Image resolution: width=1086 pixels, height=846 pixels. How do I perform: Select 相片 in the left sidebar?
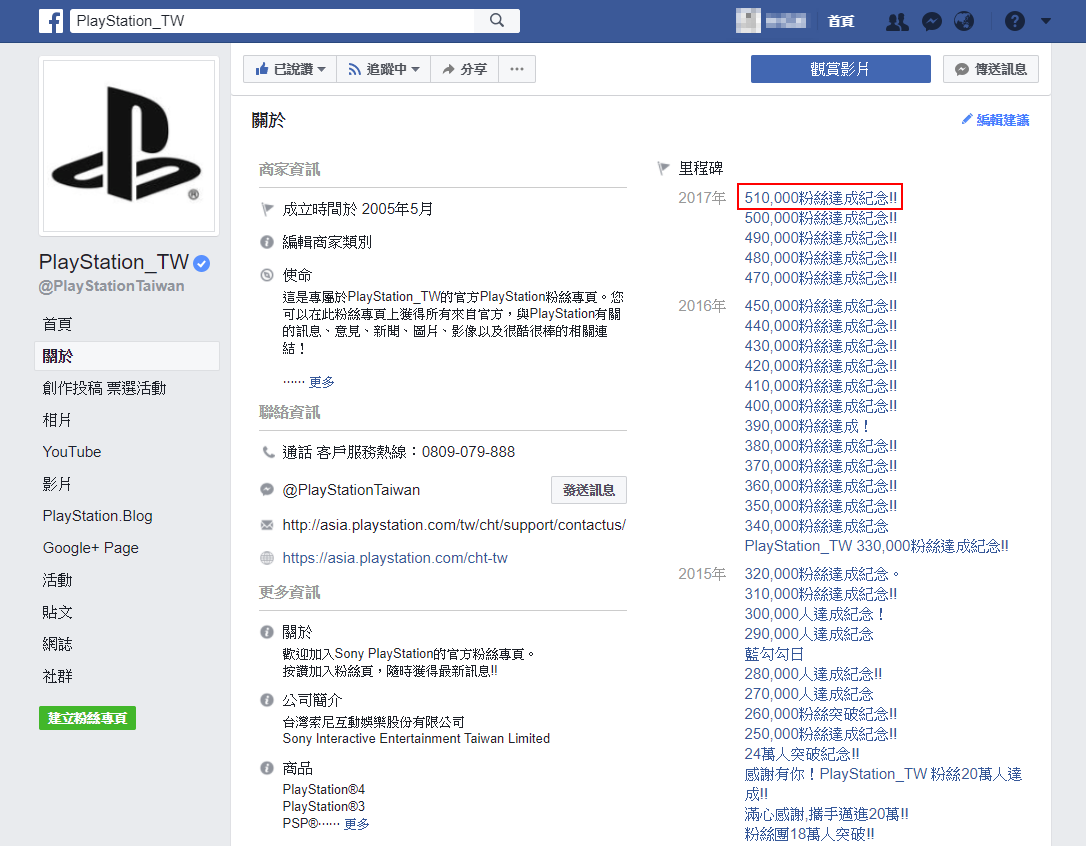pyautogui.click(x=57, y=420)
